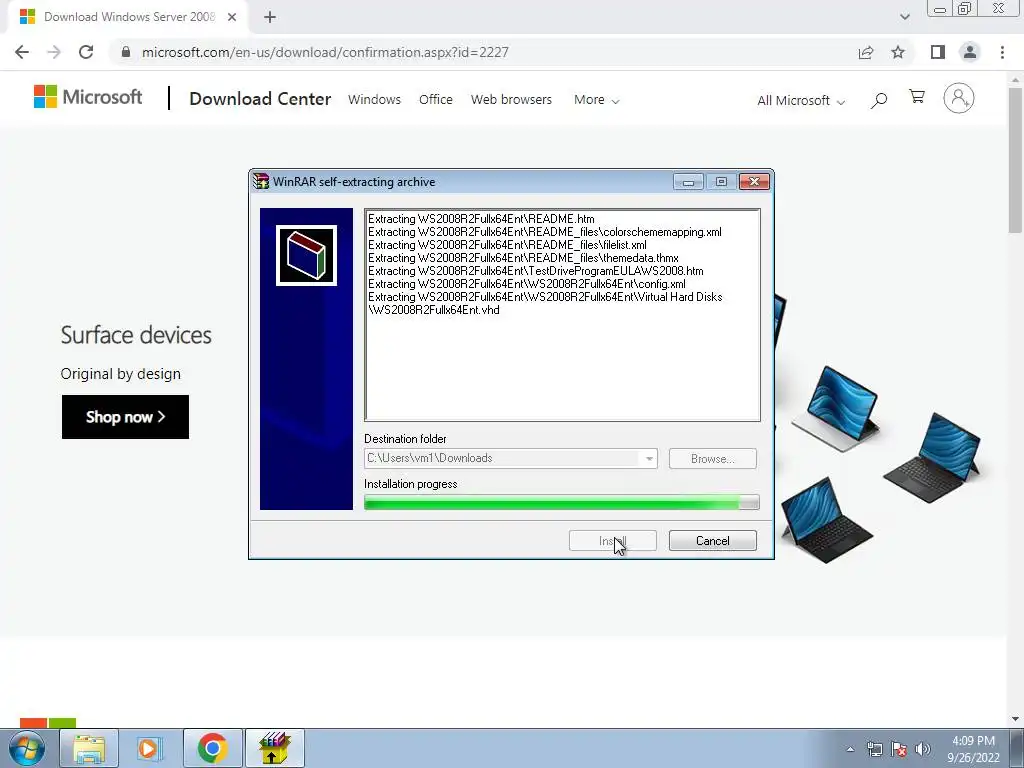Click the address bar URL
The width and height of the screenshot is (1024, 768).
325,52
